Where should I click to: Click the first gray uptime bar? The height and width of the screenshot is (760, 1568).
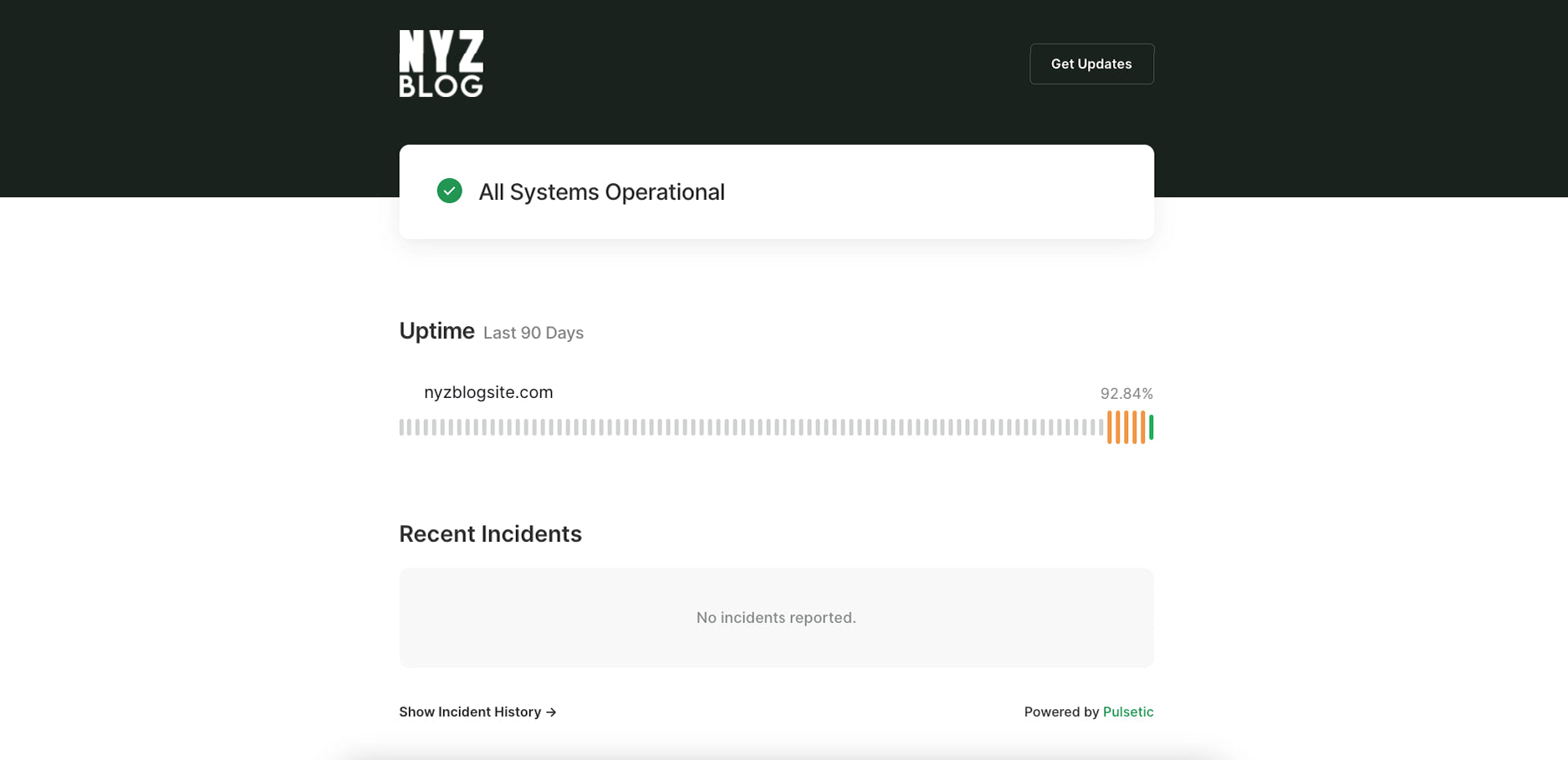[401, 427]
